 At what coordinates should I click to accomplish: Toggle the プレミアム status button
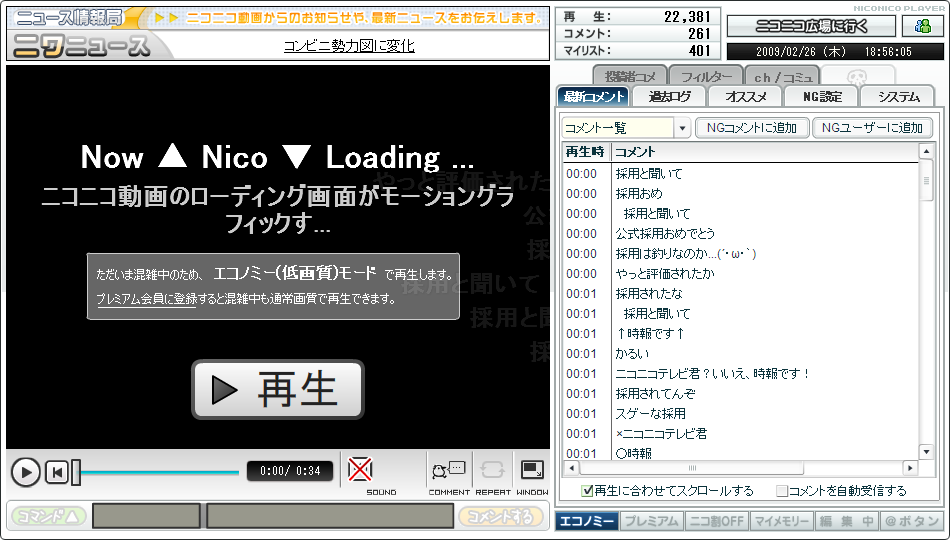651,521
